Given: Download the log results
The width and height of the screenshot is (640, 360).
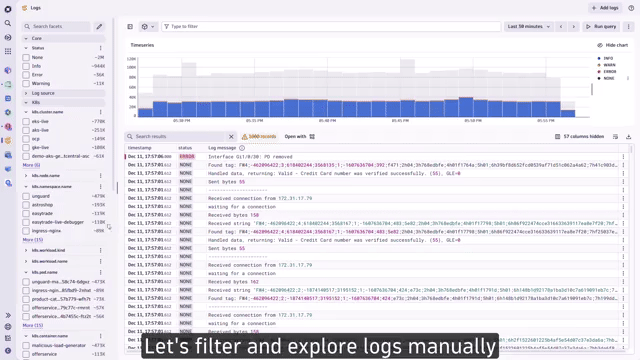Looking at the screenshot, I should tap(629, 137).
